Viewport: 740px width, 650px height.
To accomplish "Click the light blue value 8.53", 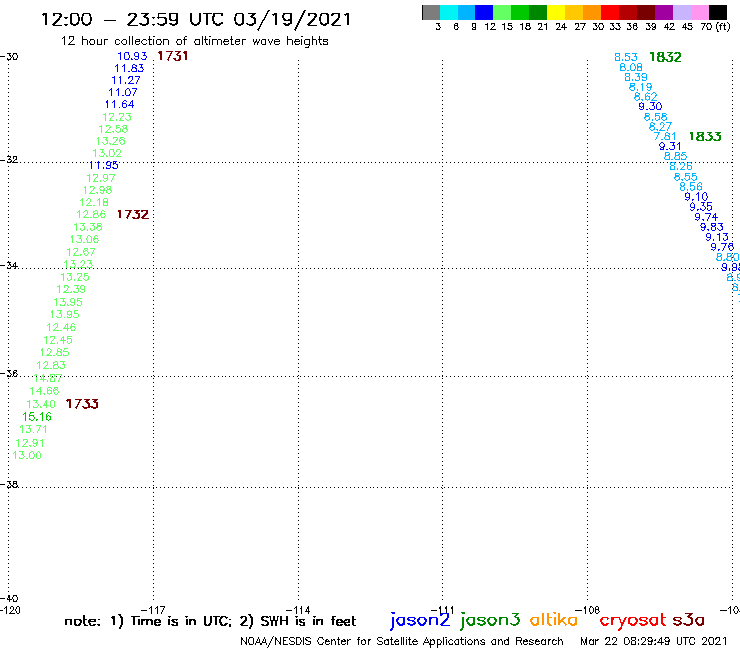I will 626,58.
